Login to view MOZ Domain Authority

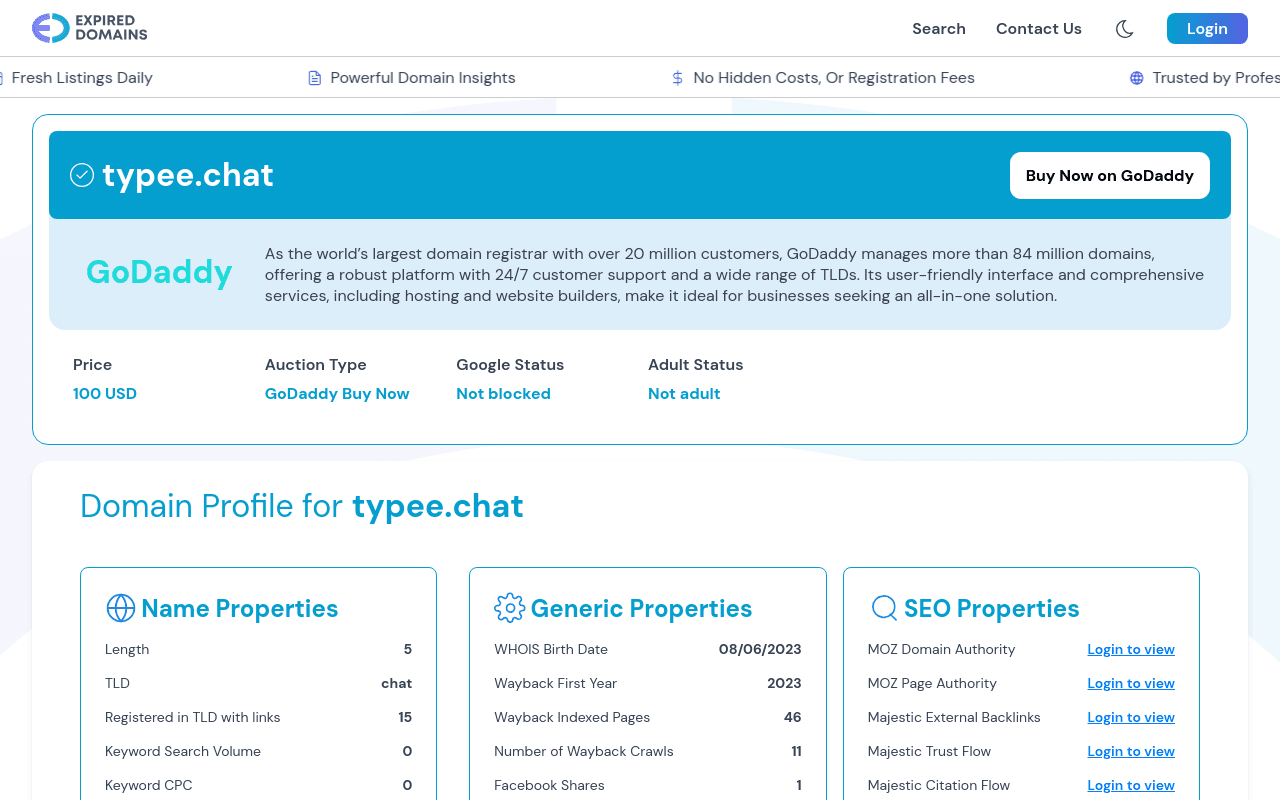(x=1131, y=649)
